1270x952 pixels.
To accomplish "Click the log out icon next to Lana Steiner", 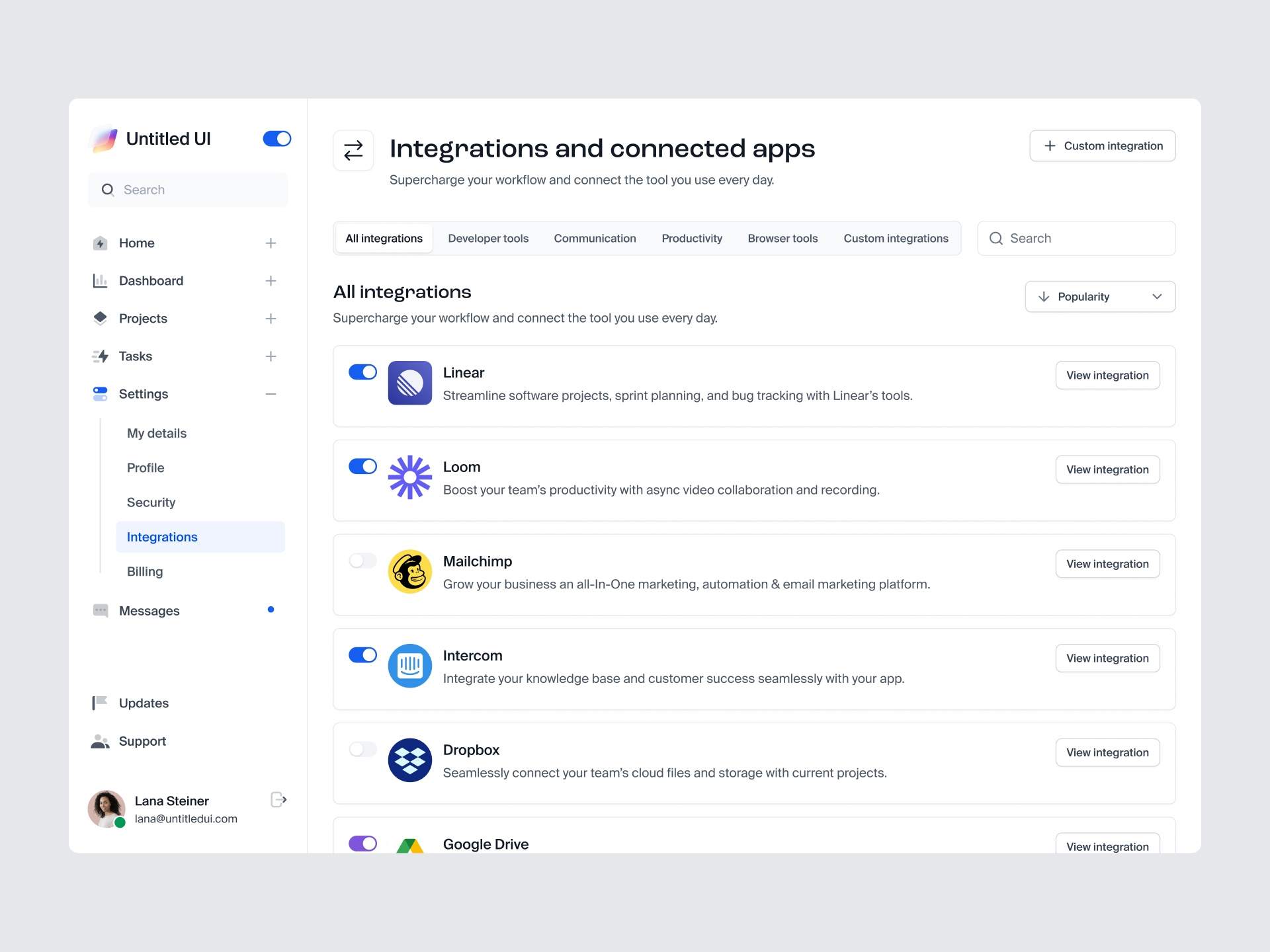I will coord(278,800).
